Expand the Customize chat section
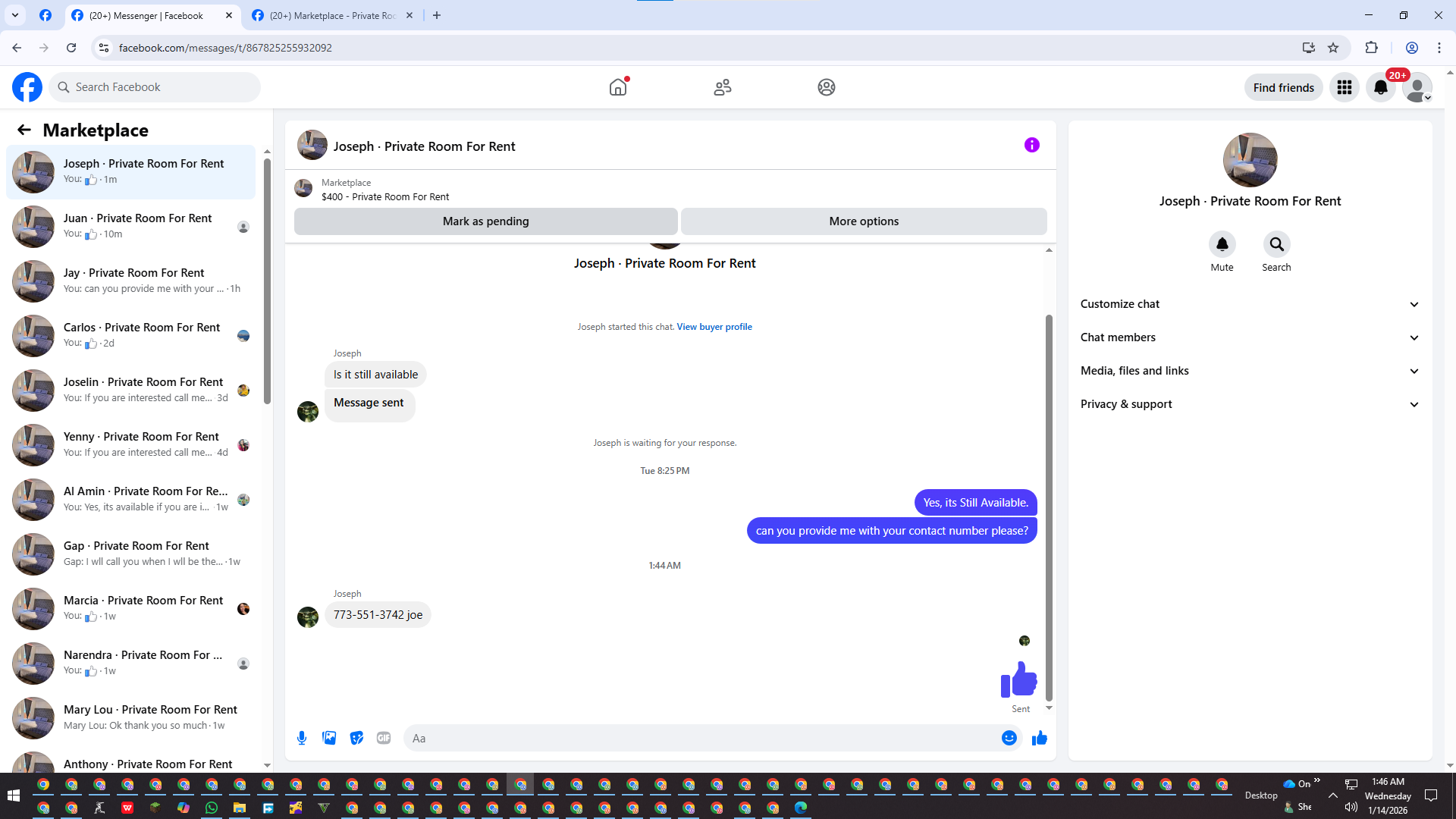 [x=1249, y=304]
